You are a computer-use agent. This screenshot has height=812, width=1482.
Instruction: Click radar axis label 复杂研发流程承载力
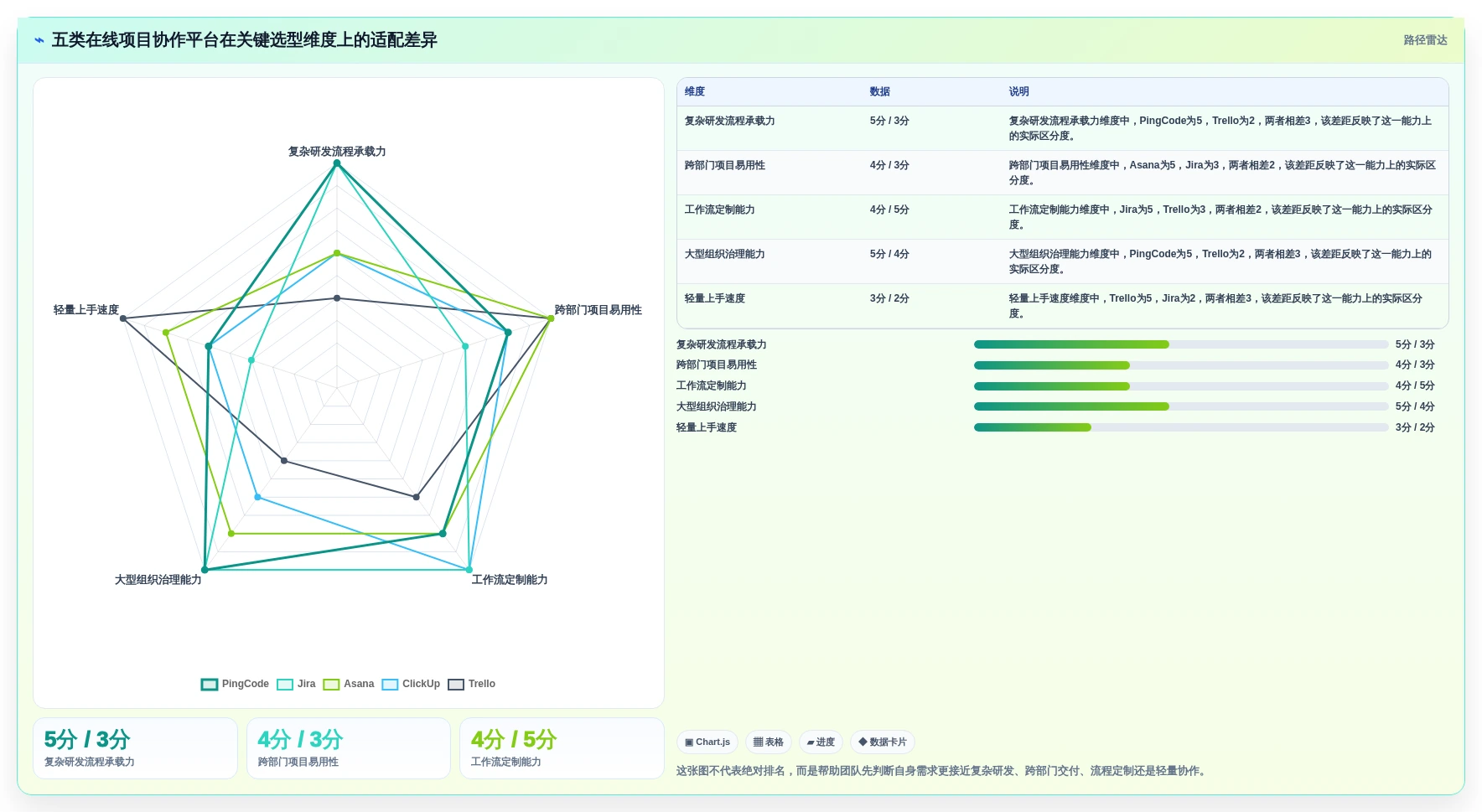pos(337,152)
